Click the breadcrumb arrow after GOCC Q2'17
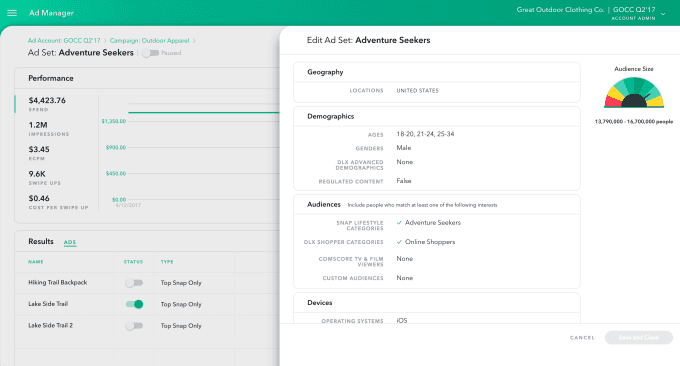Viewport: 680px width, 366px height. [x=105, y=41]
